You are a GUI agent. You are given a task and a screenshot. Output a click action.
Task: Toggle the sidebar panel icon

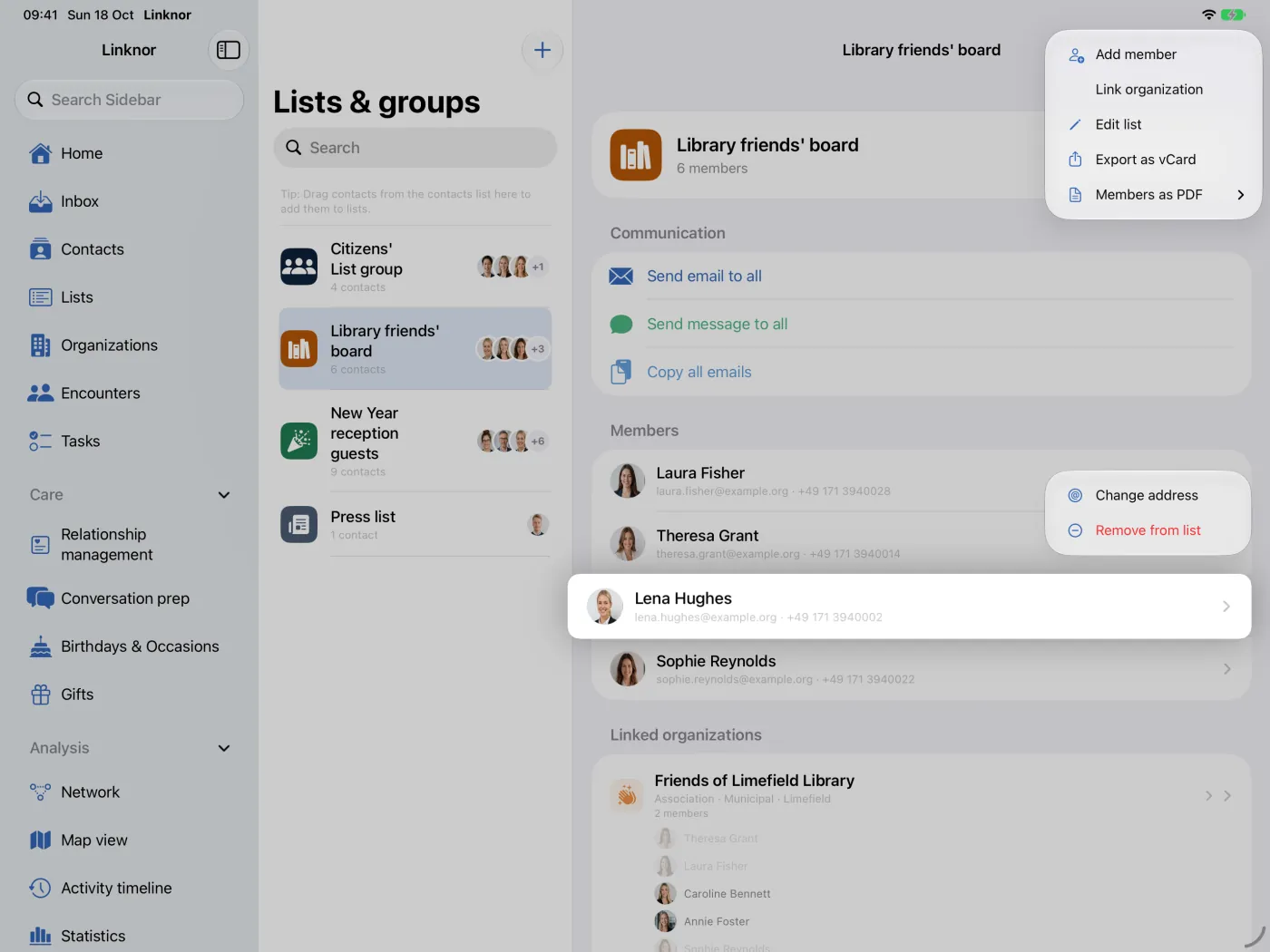(x=229, y=50)
